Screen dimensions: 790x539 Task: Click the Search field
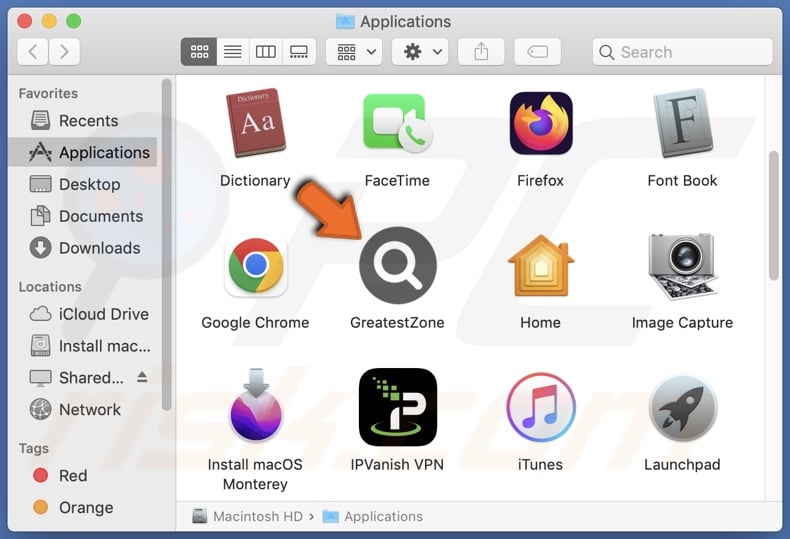[683, 52]
